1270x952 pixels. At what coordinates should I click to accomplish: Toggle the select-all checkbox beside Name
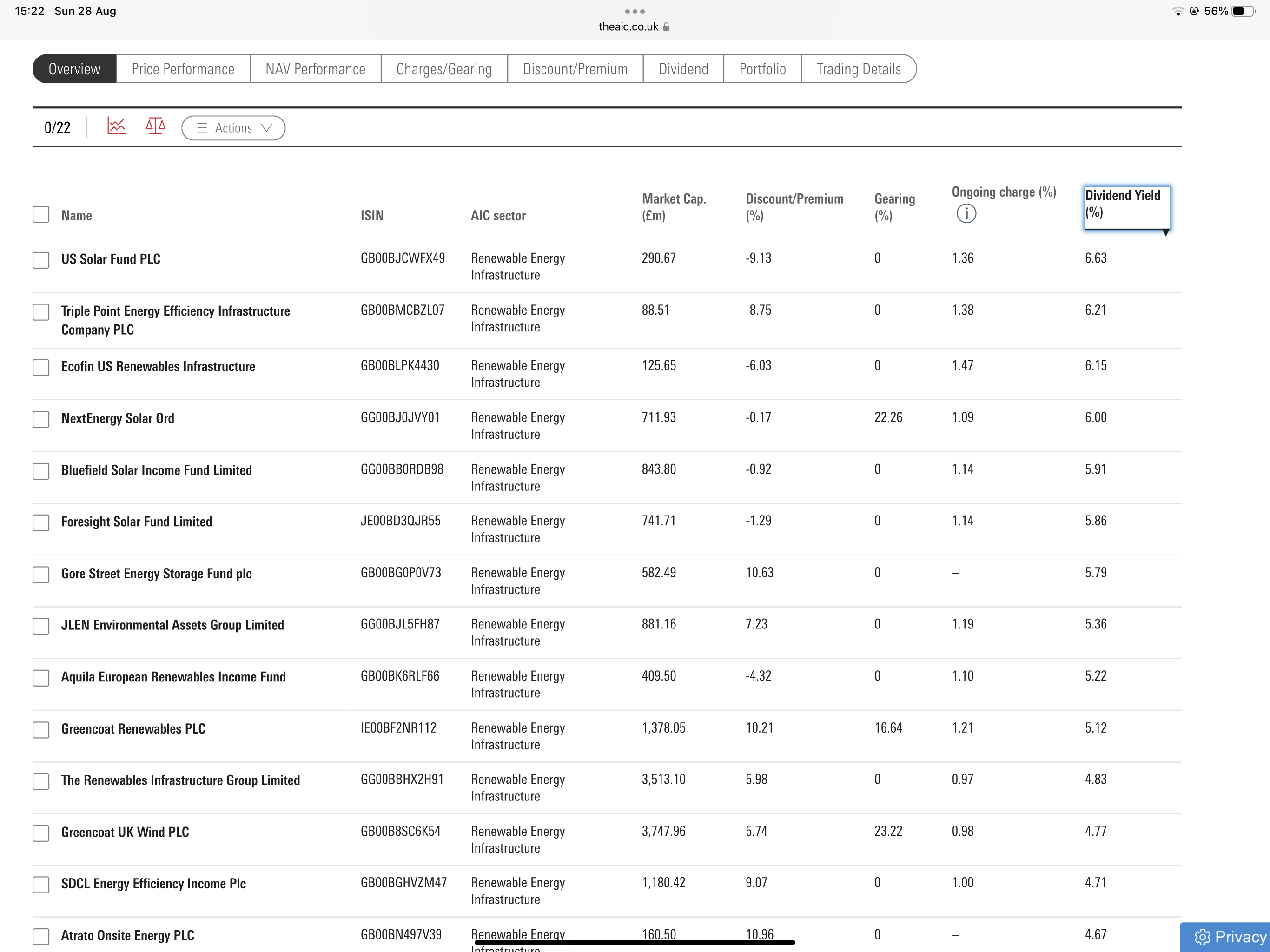coord(41,215)
